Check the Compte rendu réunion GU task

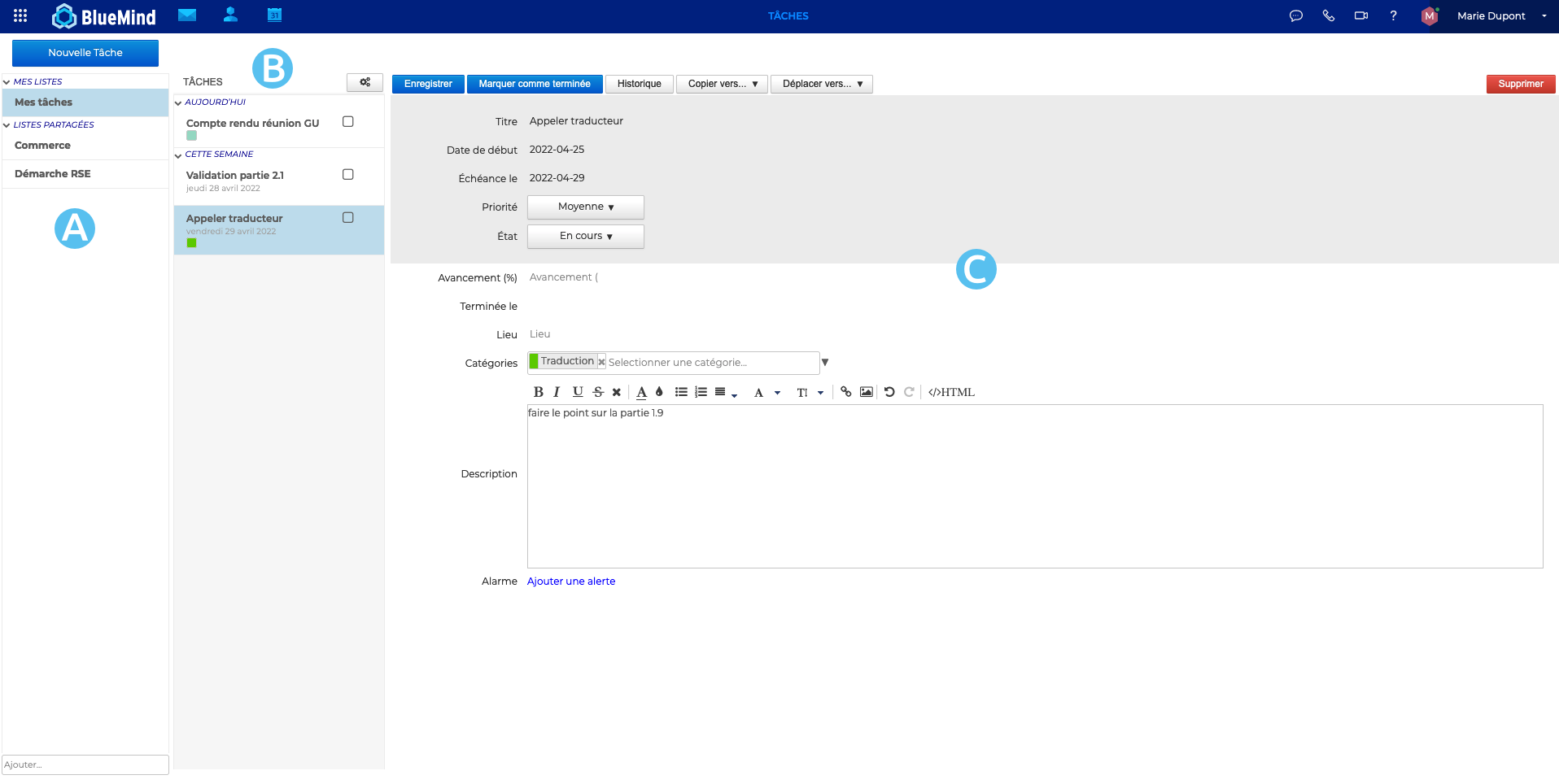[348, 122]
